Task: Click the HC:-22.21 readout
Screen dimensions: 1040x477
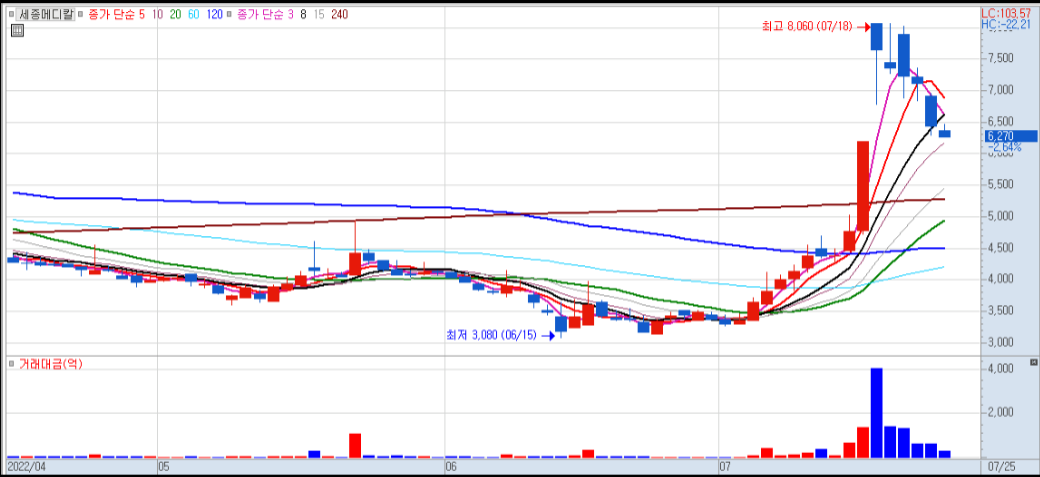Action: tap(1006, 25)
